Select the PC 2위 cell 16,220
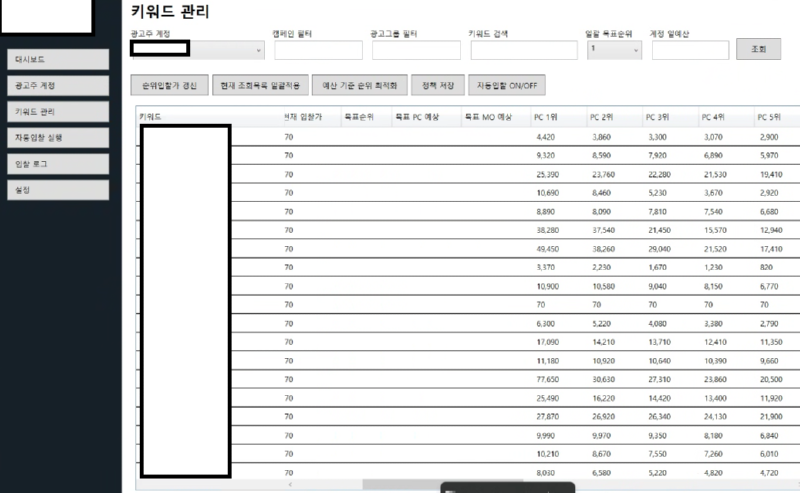Image resolution: width=800 pixels, height=493 pixels. pos(604,398)
